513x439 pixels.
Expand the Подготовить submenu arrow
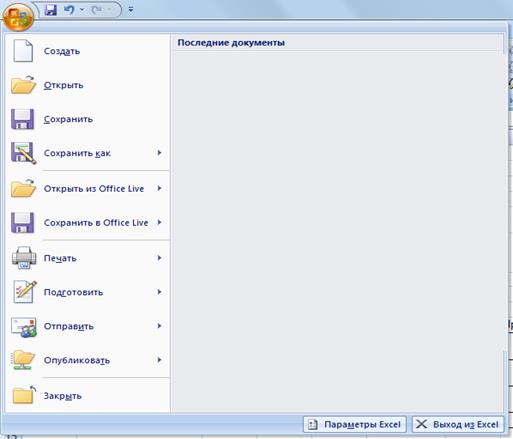(159, 292)
